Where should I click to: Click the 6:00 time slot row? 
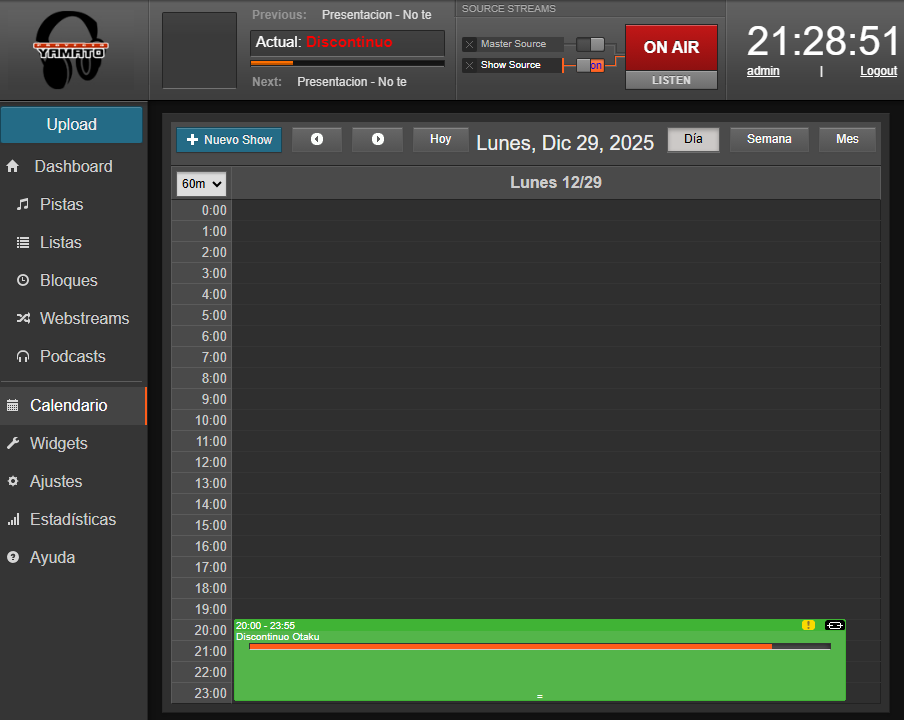556,336
